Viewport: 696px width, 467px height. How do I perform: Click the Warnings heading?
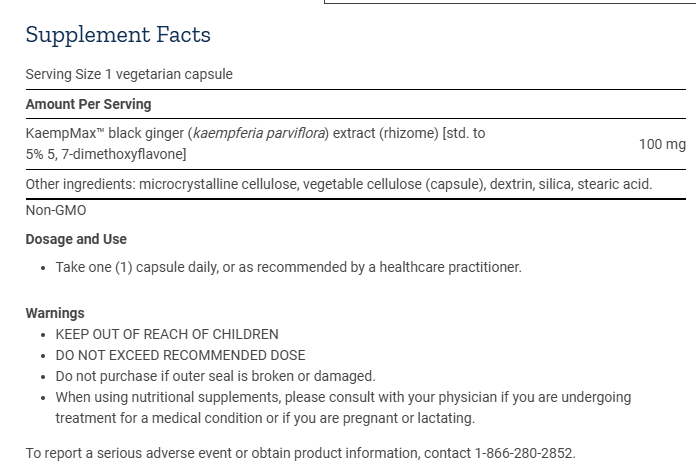55,313
